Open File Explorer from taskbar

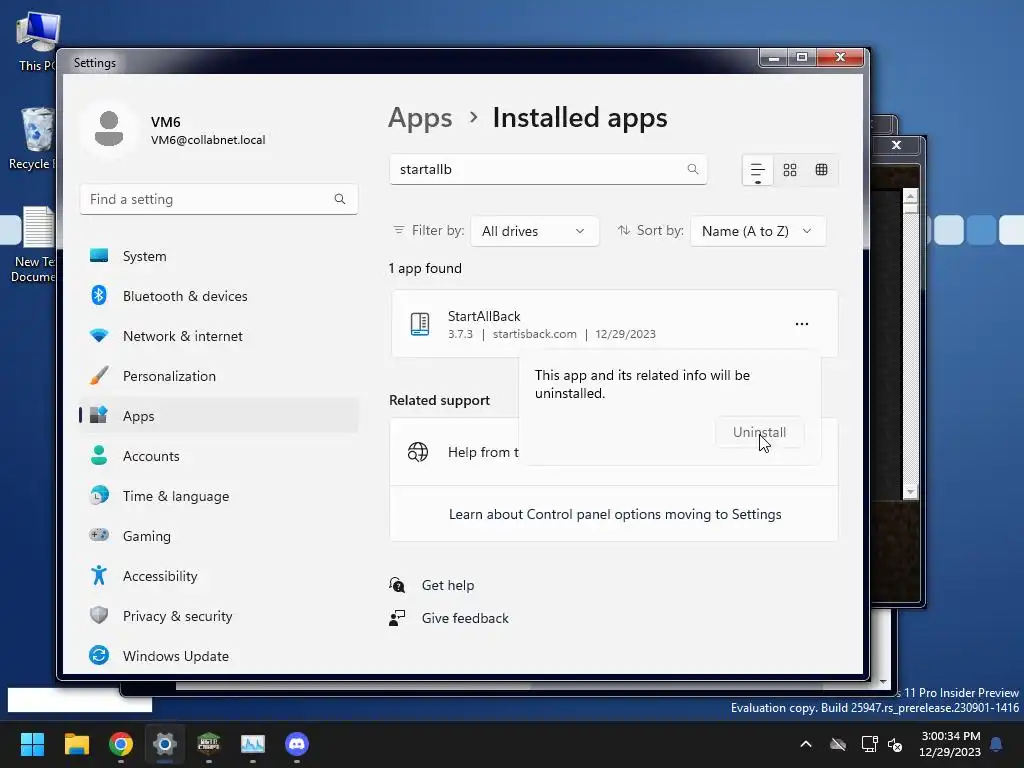77,744
